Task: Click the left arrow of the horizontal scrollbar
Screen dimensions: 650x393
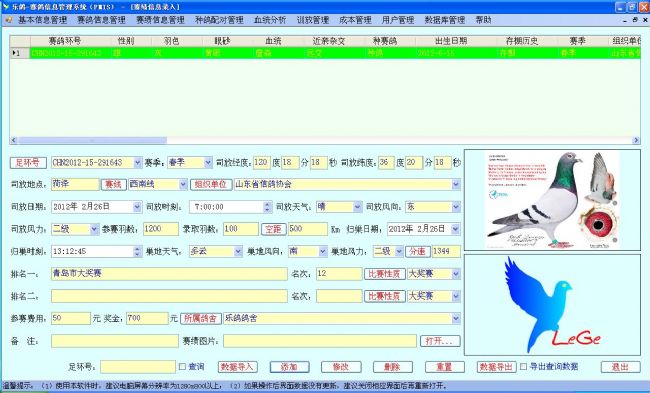Action: 14,141
